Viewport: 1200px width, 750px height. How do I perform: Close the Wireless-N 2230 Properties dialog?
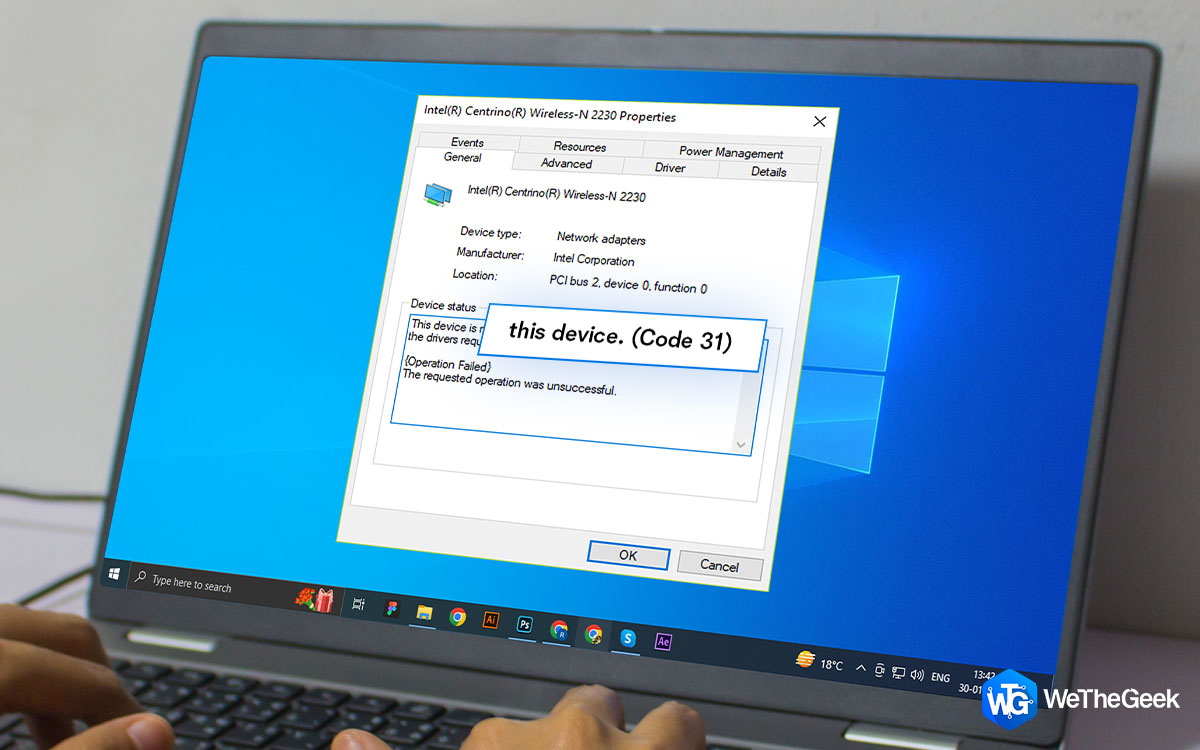pyautogui.click(x=819, y=122)
